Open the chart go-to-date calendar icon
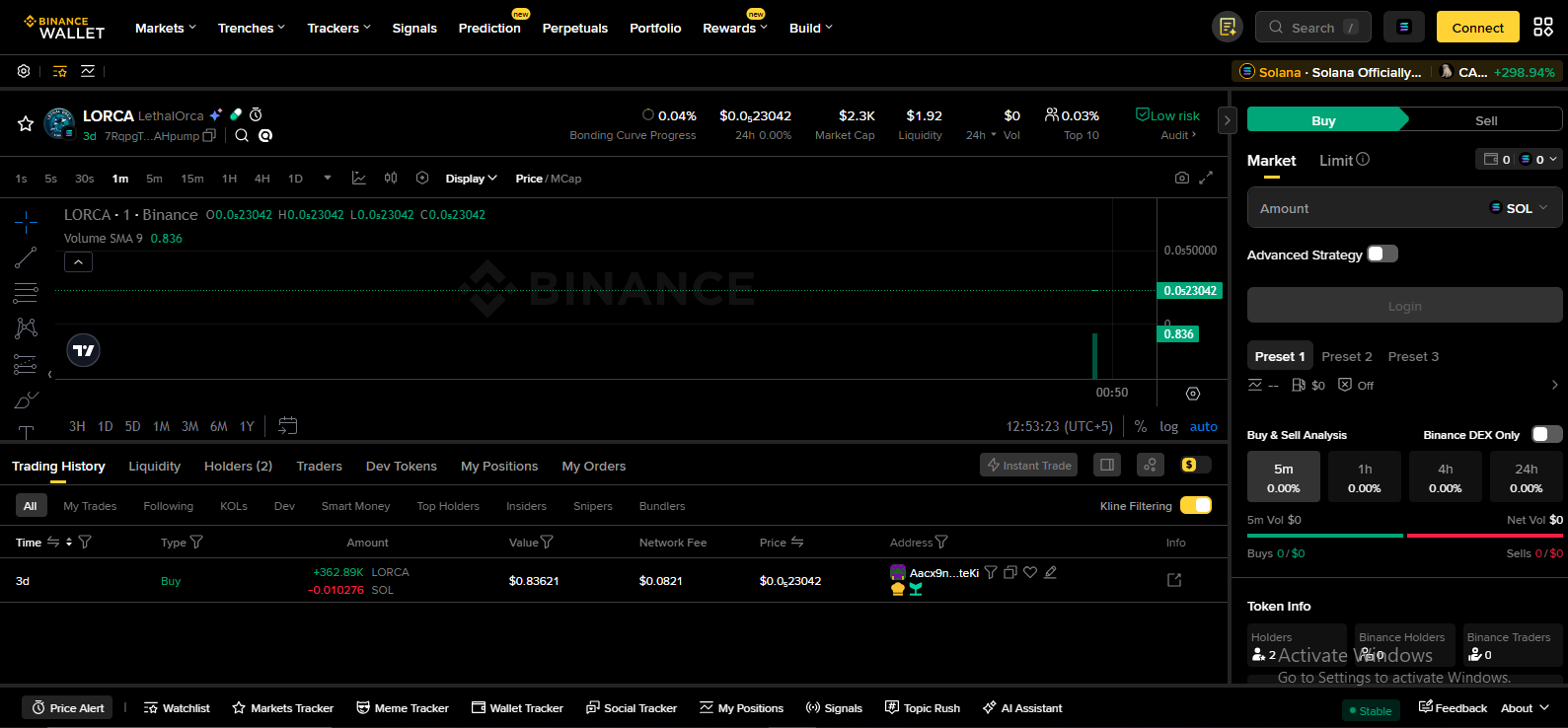Image resolution: width=1568 pixels, height=728 pixels. click(287, 426)
